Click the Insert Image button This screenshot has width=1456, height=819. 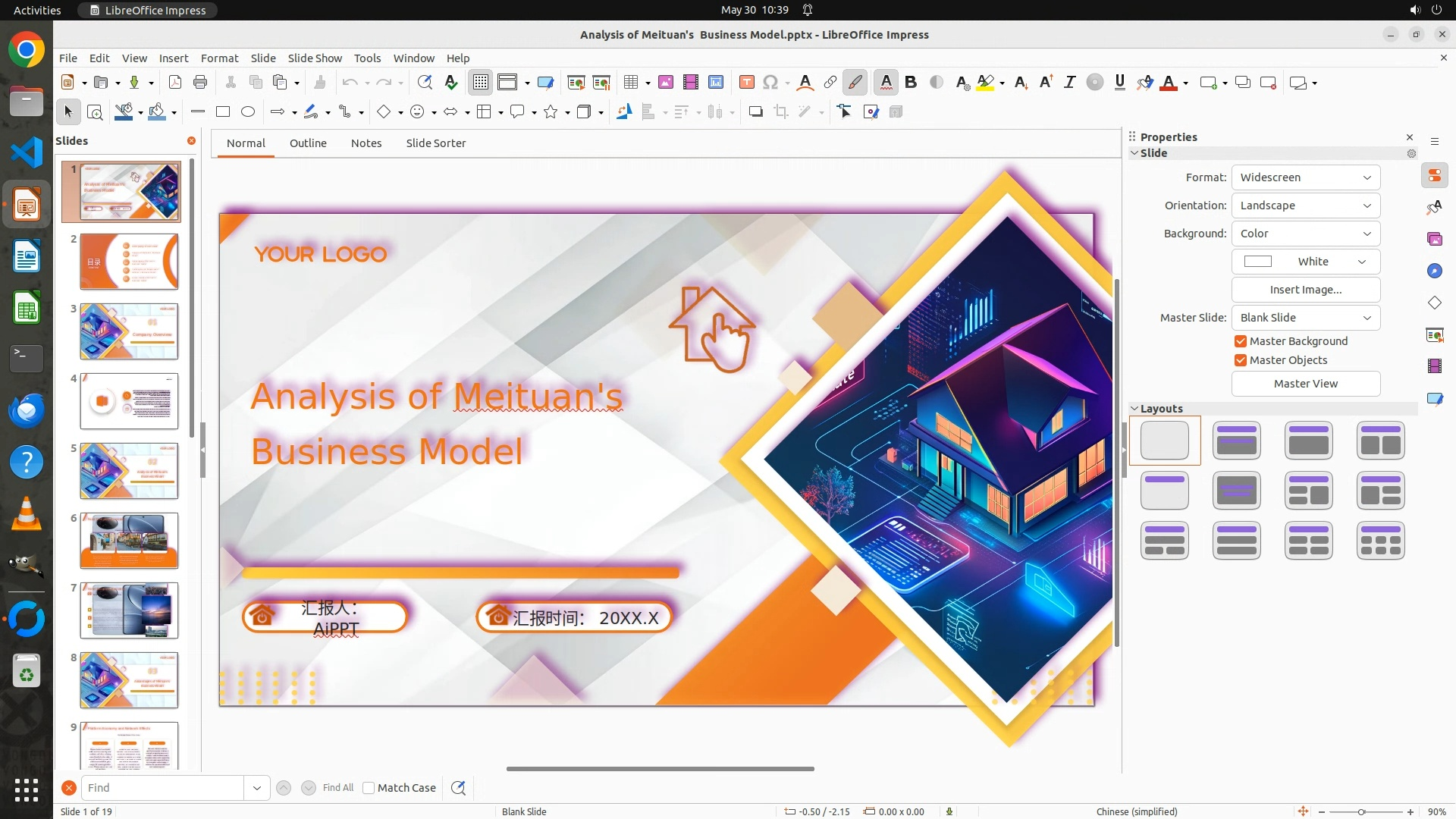[x=1305, y=290]
